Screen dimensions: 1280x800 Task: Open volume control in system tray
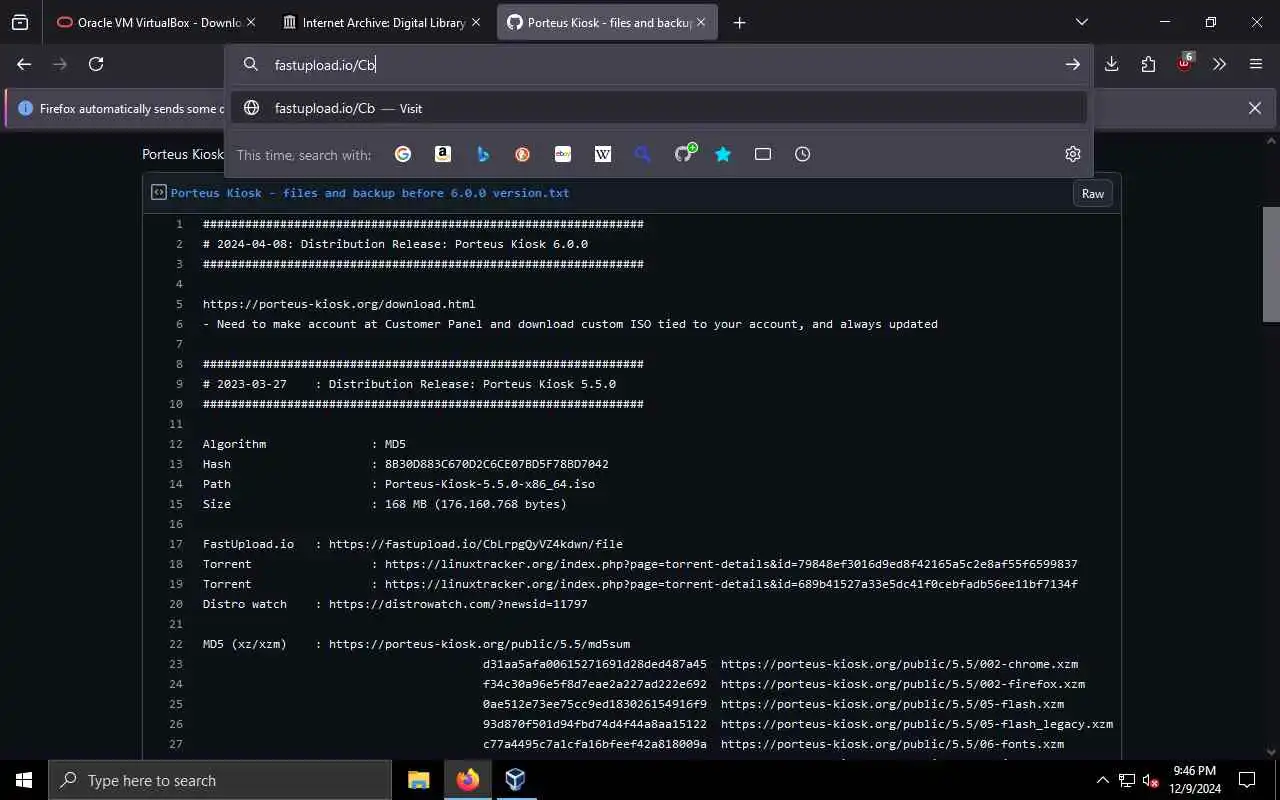pos(1151,780)
